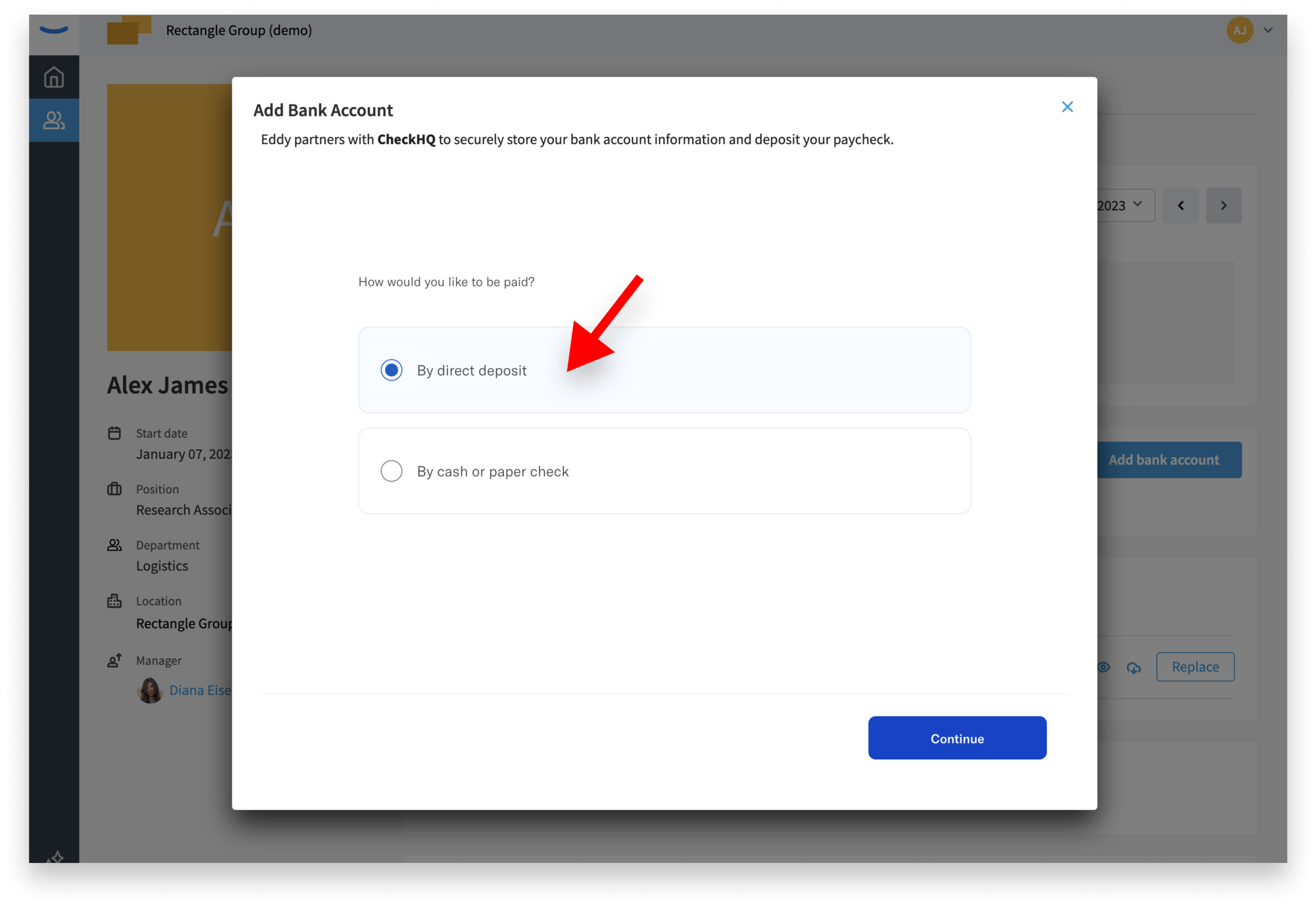Click the Add Bank Account dialog title
The width and height of the screenshot is (1316, 906).
coord(323,110)
